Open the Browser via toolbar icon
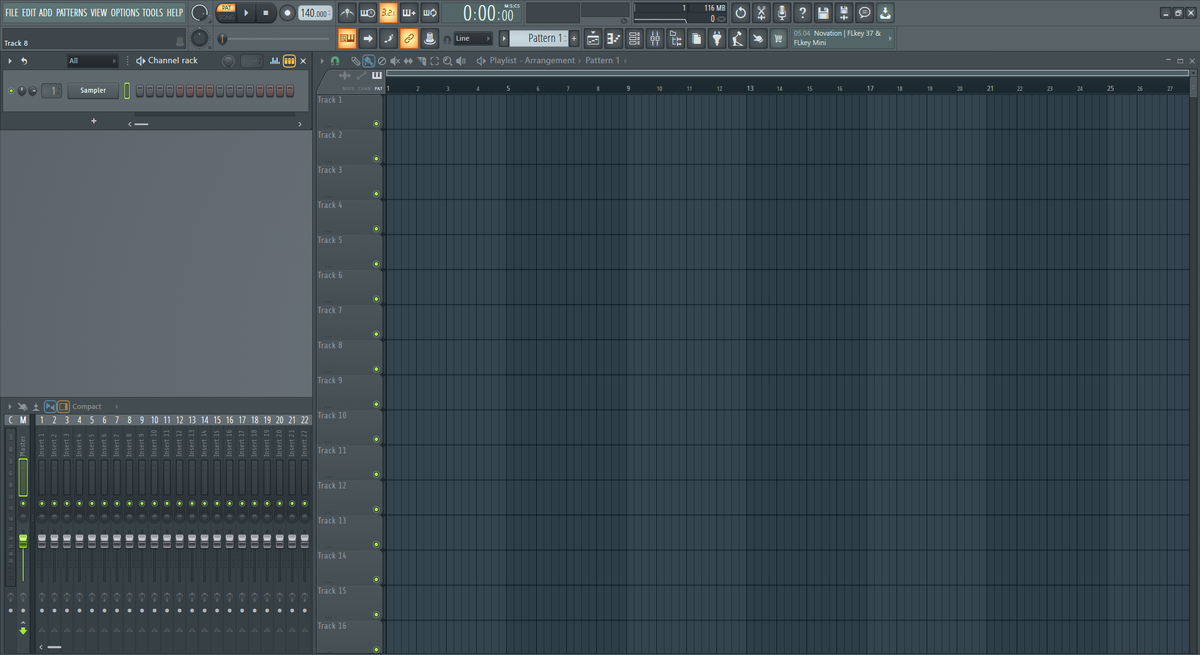 (x=676, y=39)
